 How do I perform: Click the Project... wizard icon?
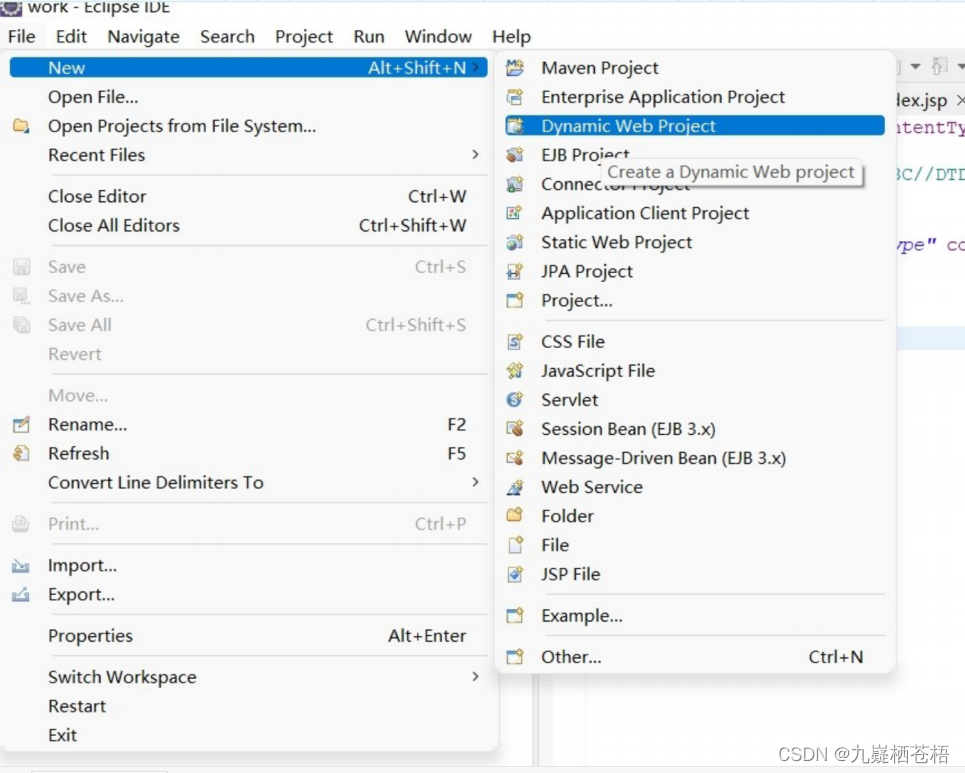tap(515, 300)
